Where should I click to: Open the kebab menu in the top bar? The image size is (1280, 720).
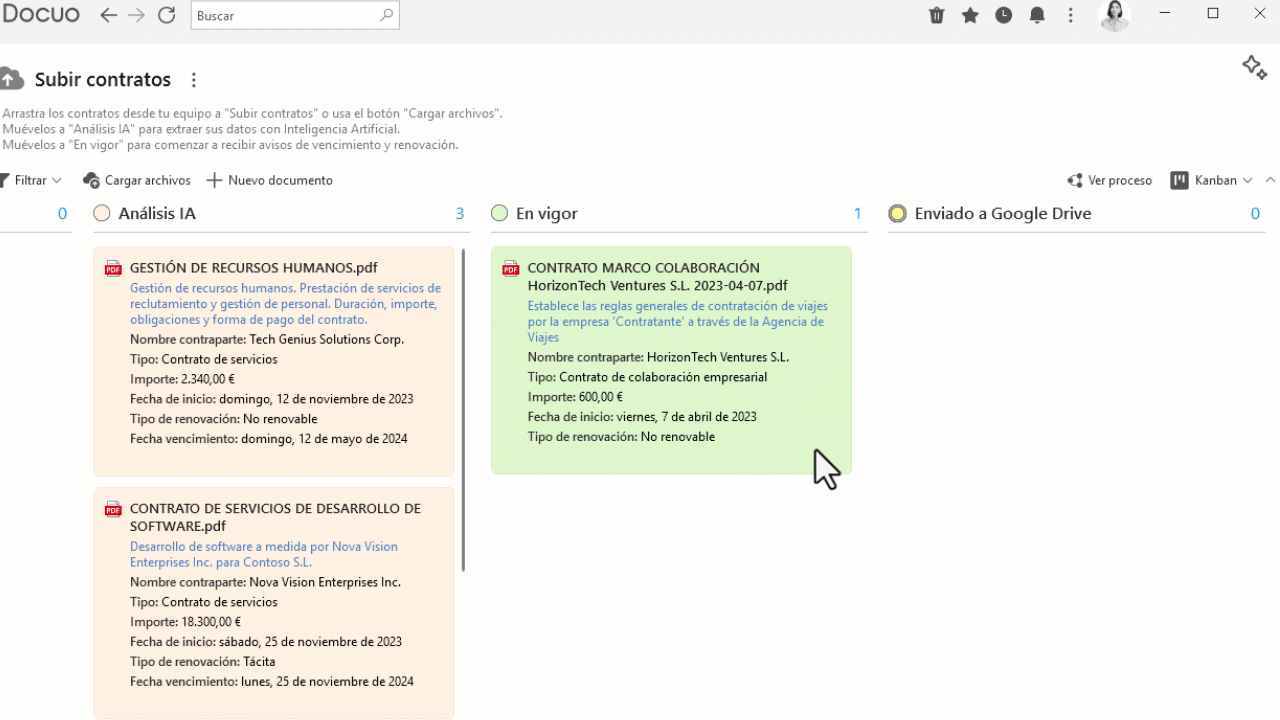(1070, 14)
